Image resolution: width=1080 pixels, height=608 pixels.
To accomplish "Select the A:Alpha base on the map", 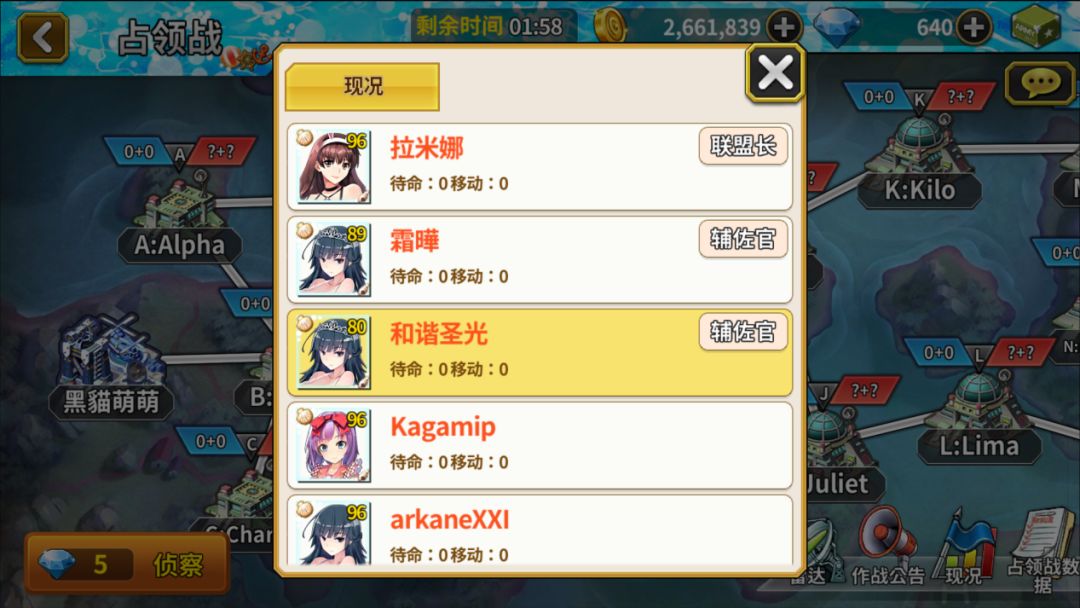I will click(x=179, y=219).
